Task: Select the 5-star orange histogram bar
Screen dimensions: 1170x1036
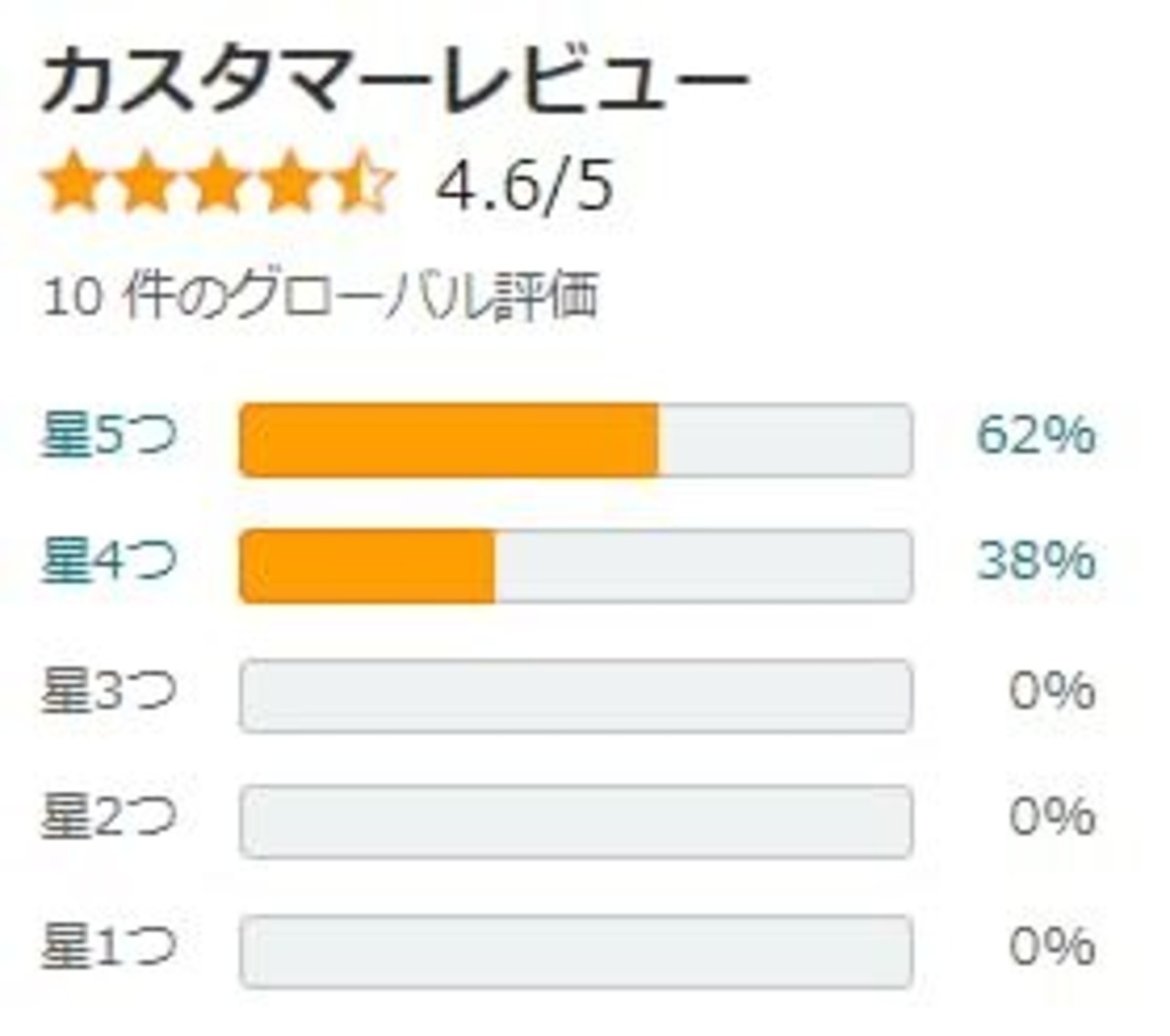Action: (448, 440)
